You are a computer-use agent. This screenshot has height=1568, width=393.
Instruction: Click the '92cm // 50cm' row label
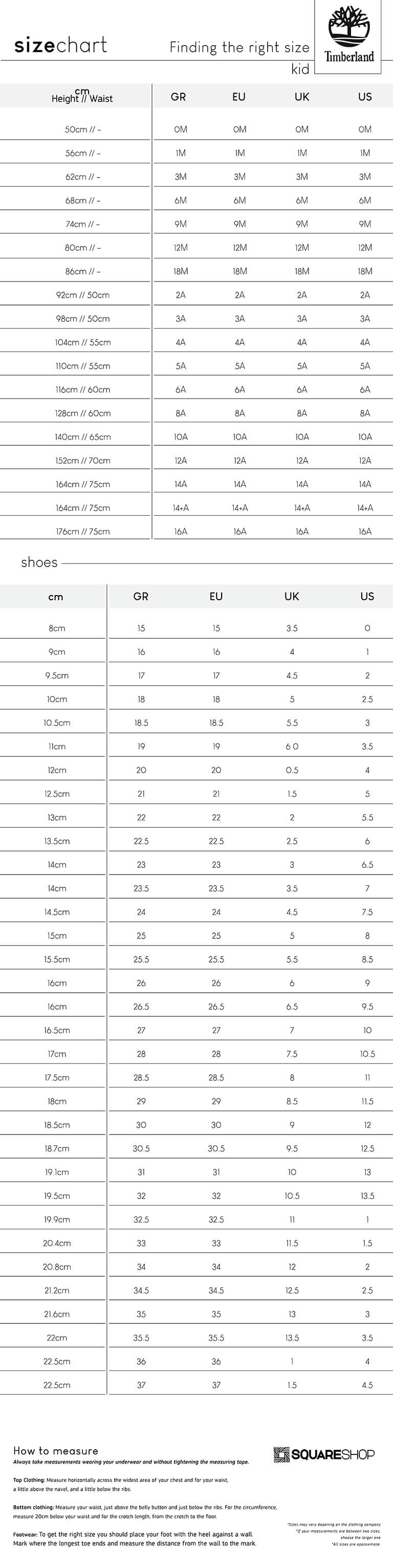coord(83,295)
